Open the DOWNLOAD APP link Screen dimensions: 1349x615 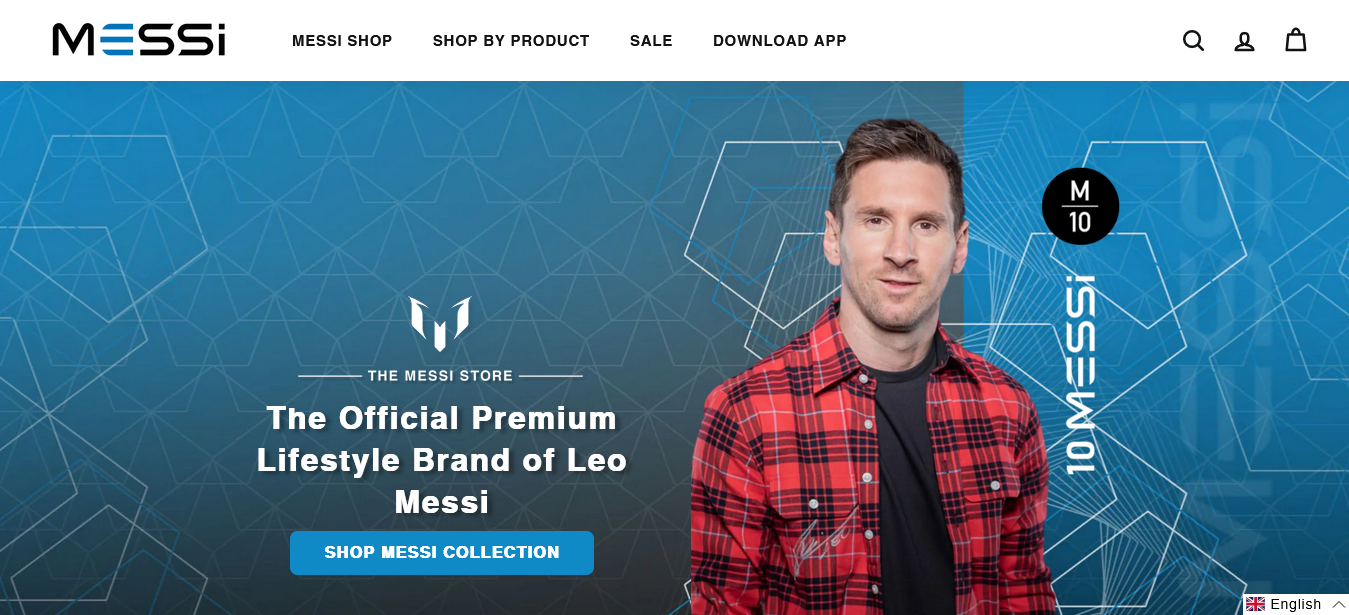780,41
